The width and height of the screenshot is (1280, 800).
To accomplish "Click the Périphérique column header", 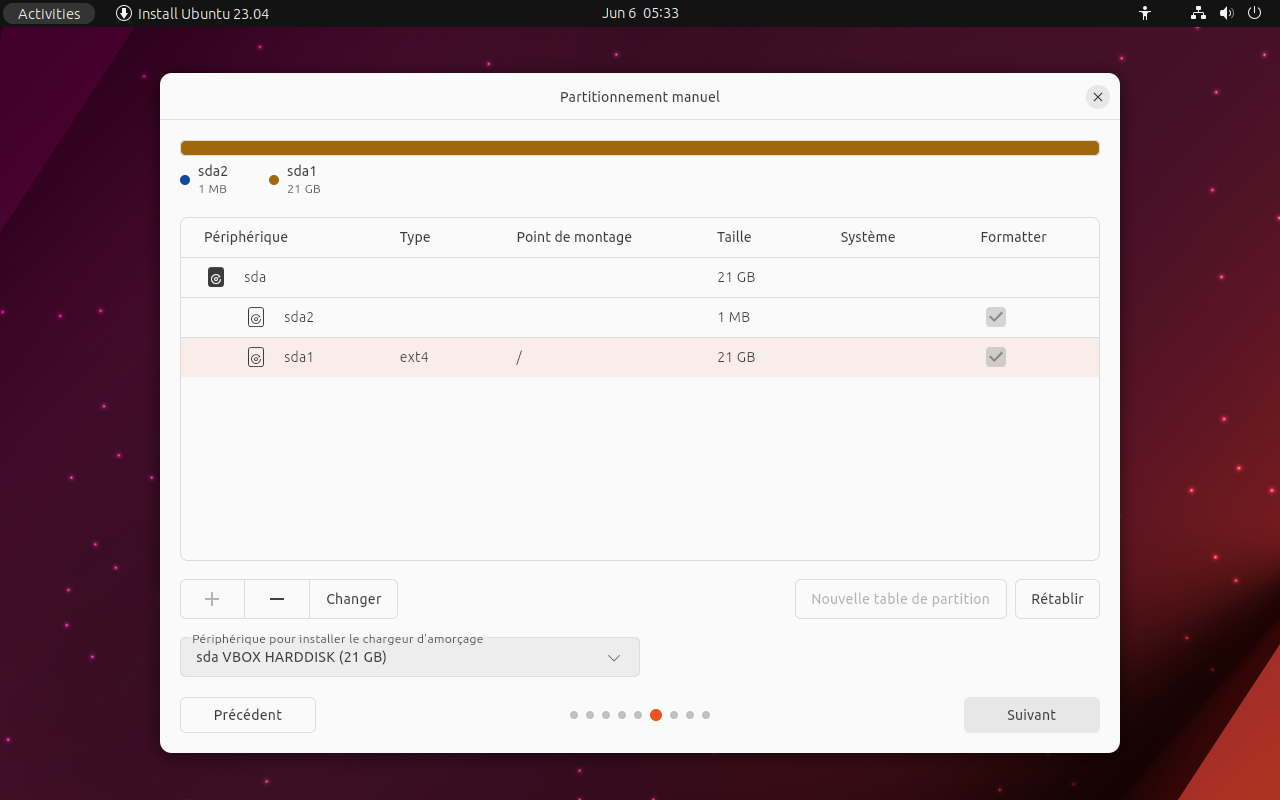I will (246, 237).
